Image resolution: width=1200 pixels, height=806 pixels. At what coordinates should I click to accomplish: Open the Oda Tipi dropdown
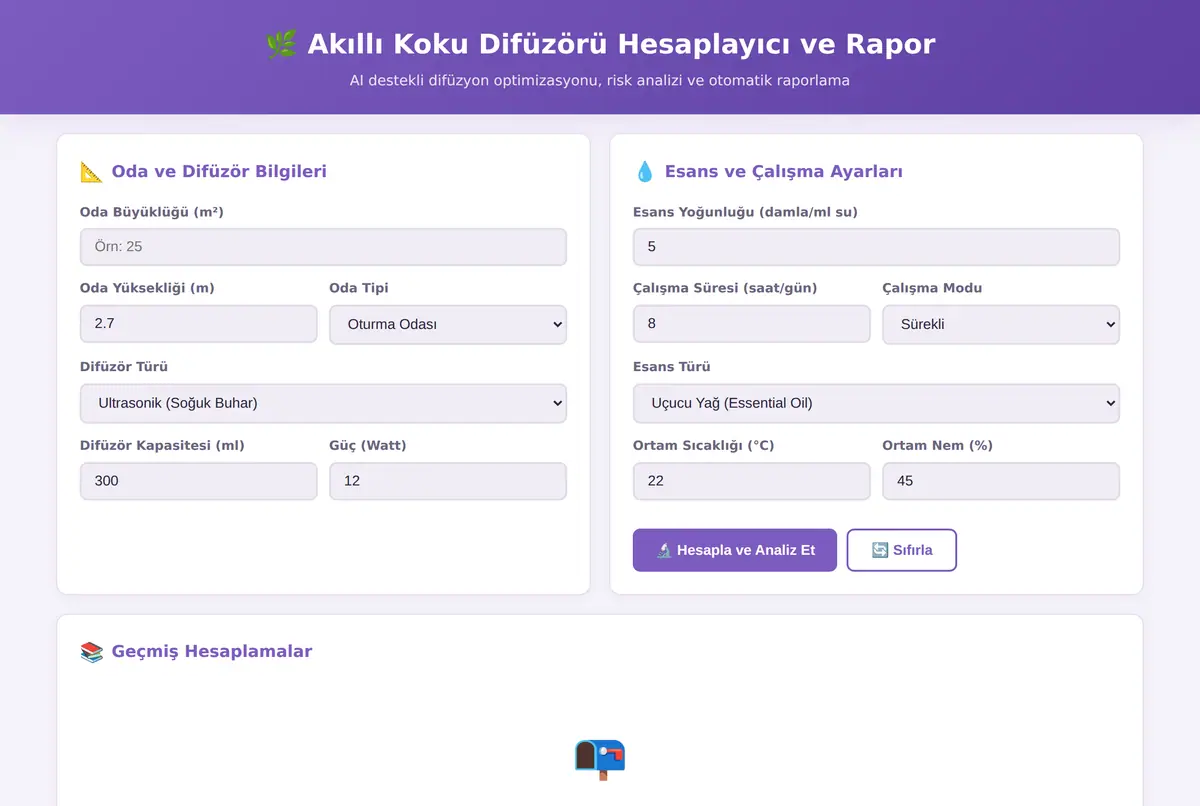[x=448, y=324]
